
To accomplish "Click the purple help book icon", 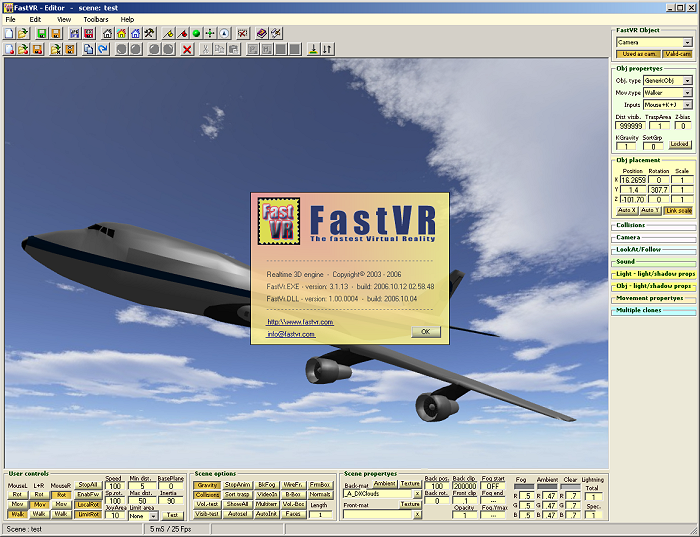I will [262, 33].
